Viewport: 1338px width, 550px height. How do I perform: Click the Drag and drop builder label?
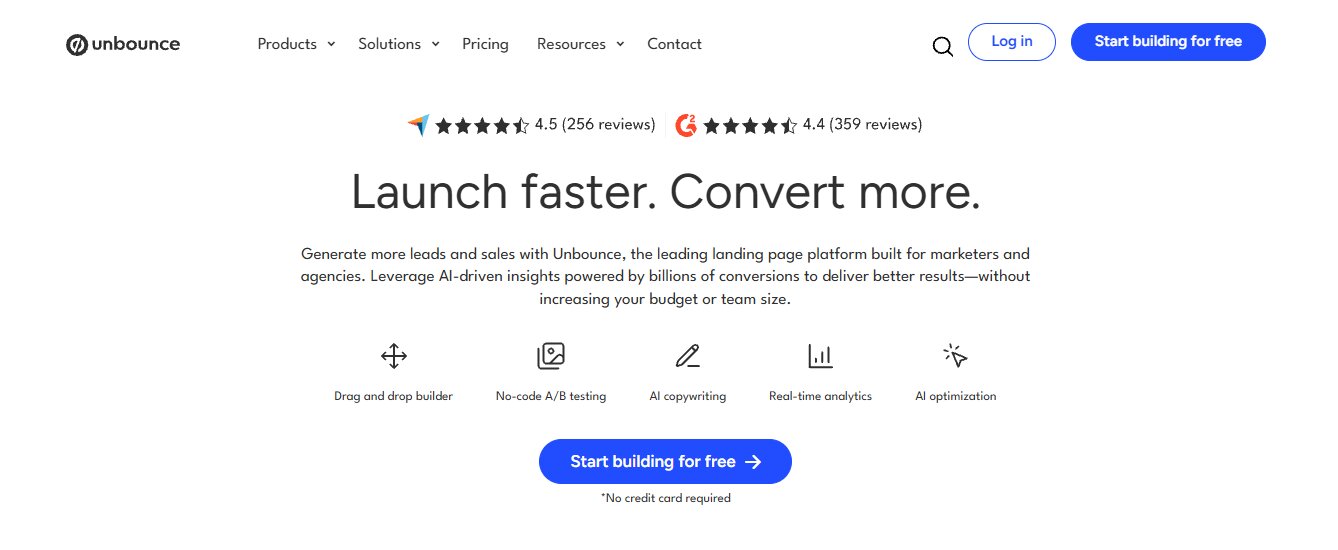point(393,396)
